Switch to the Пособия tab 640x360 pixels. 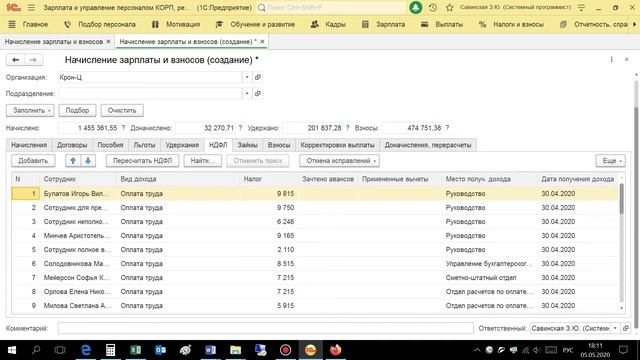point(110,145)
